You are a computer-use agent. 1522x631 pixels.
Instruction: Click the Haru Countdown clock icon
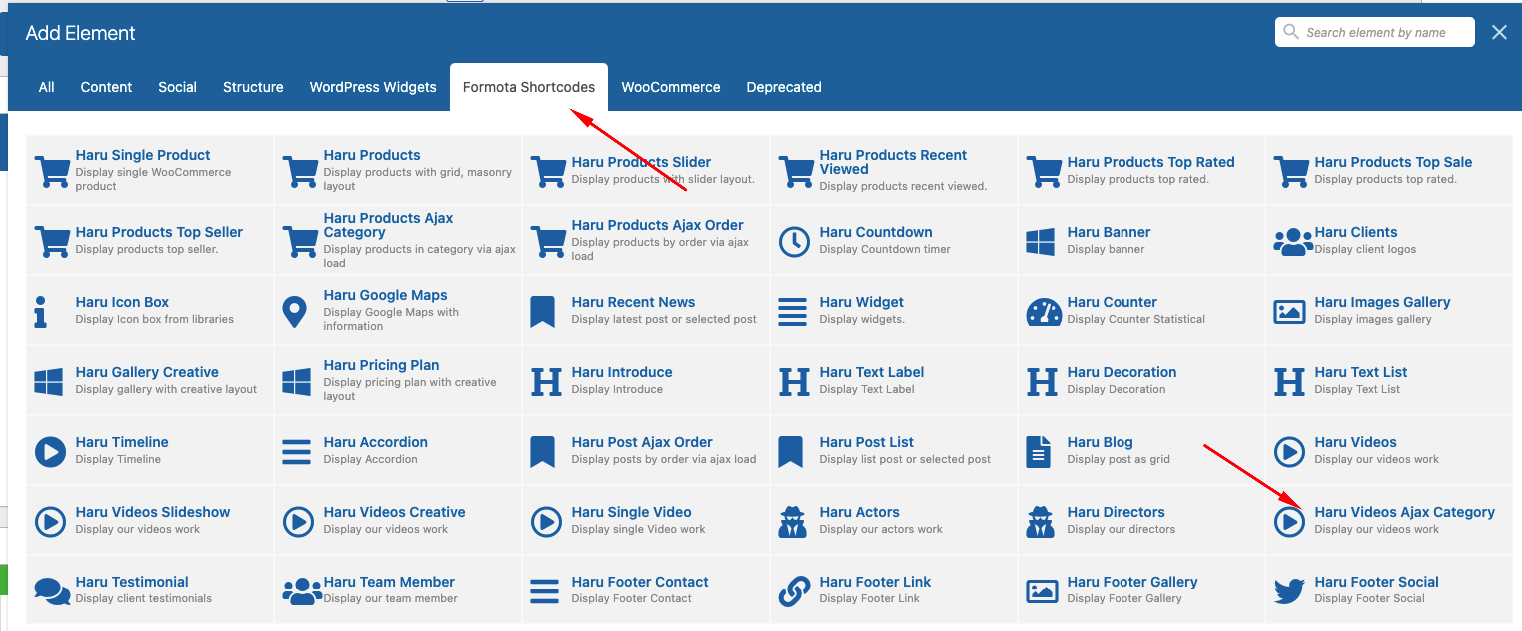(794, 241)
